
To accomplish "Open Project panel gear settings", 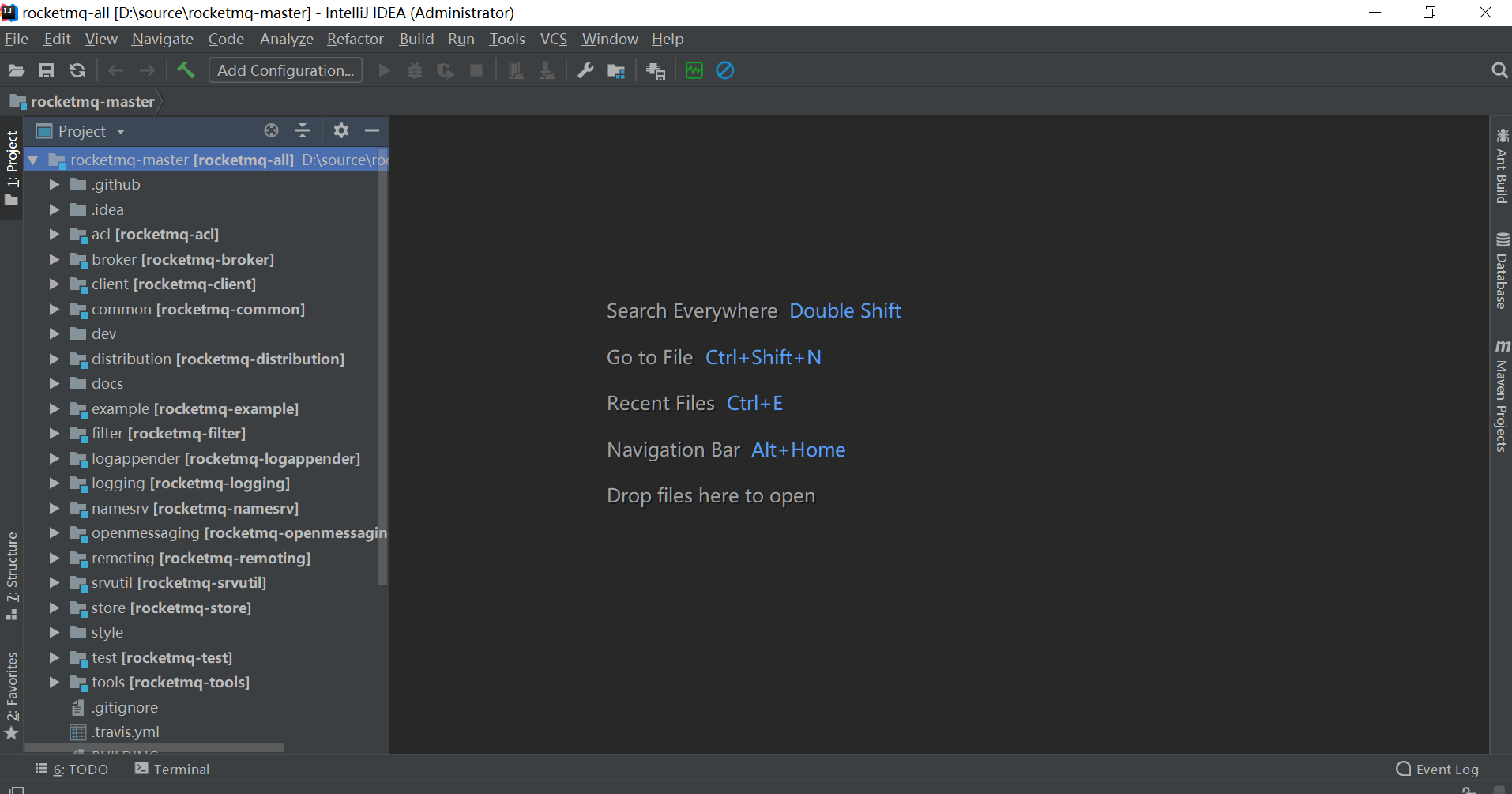I will pos(340,130).
